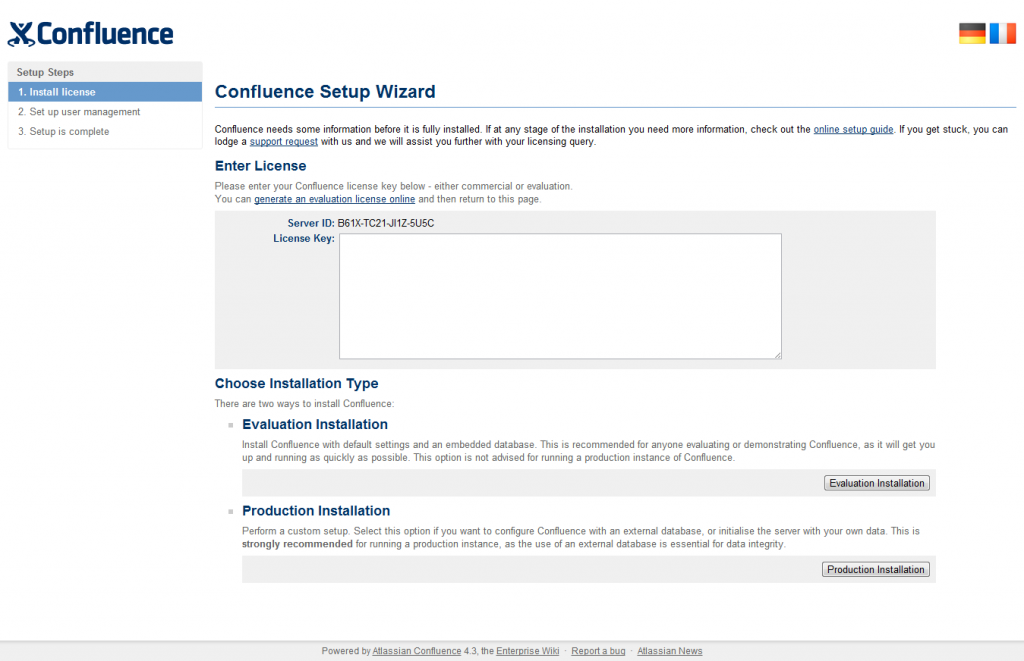Focus the License Key text area
The image size is (1024, 661).
[560, 296]
